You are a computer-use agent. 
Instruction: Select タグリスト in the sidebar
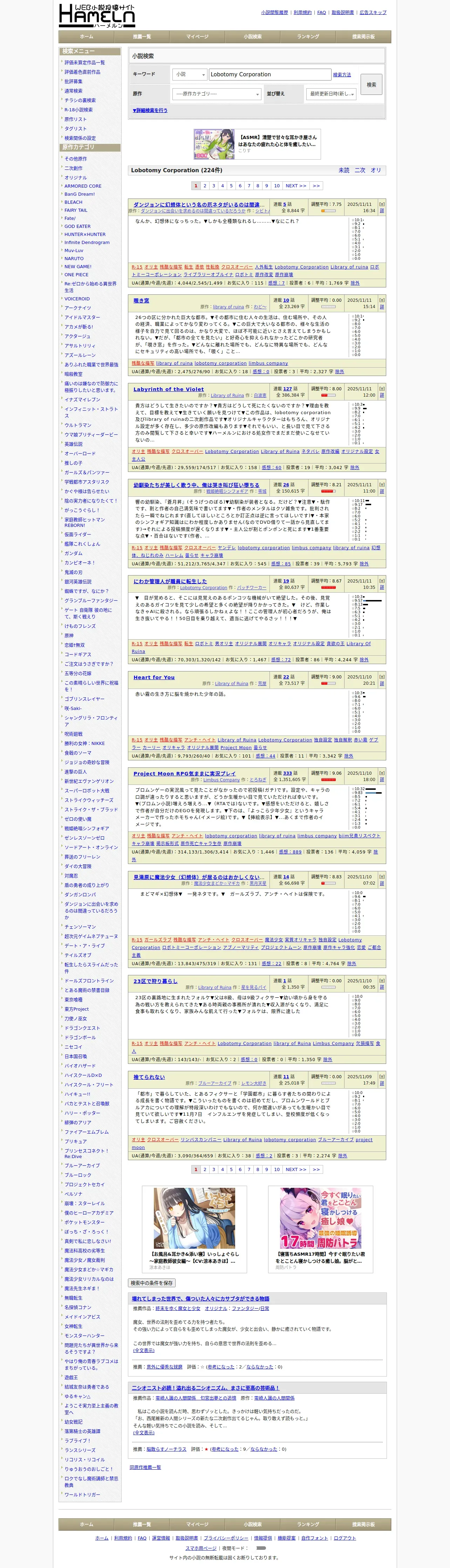coord(76,129)
